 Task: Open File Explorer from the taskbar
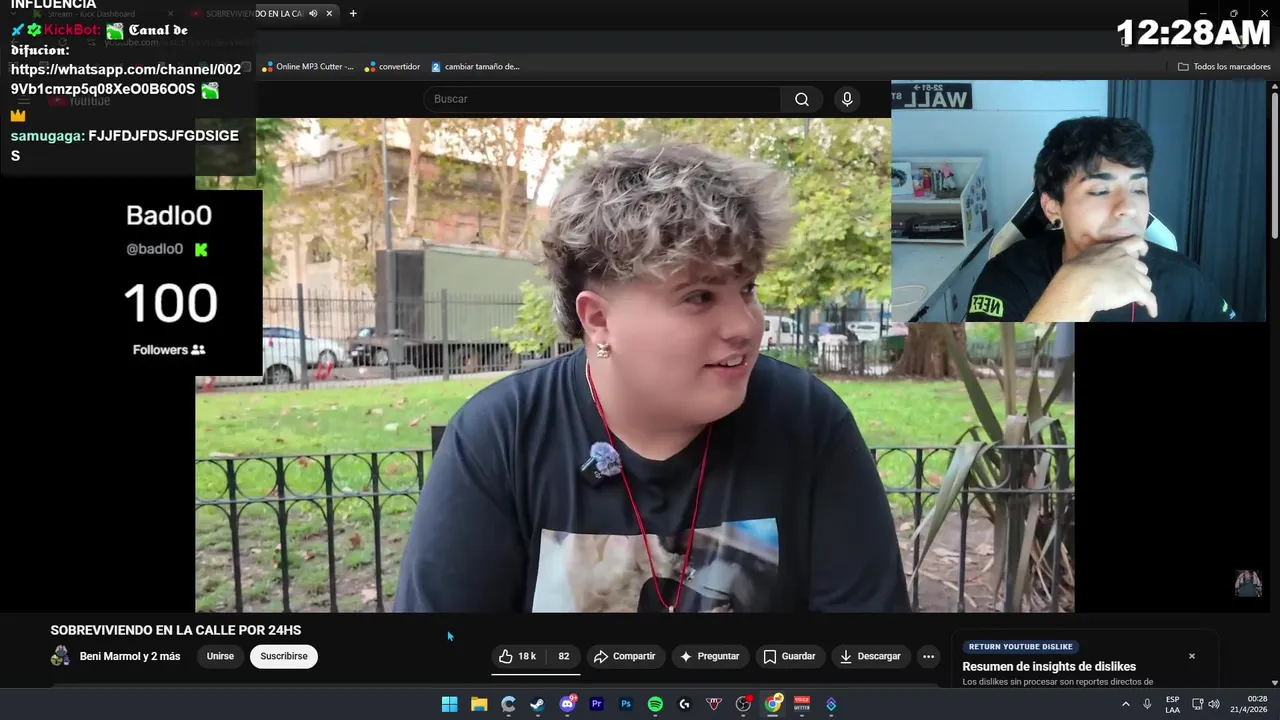(x=479, y=704)
